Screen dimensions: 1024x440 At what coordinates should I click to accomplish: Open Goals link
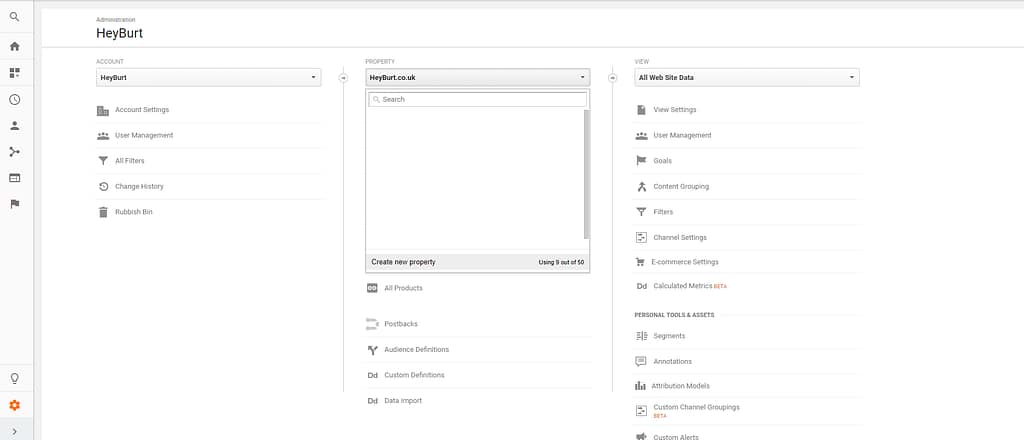[x=662, y=161]
